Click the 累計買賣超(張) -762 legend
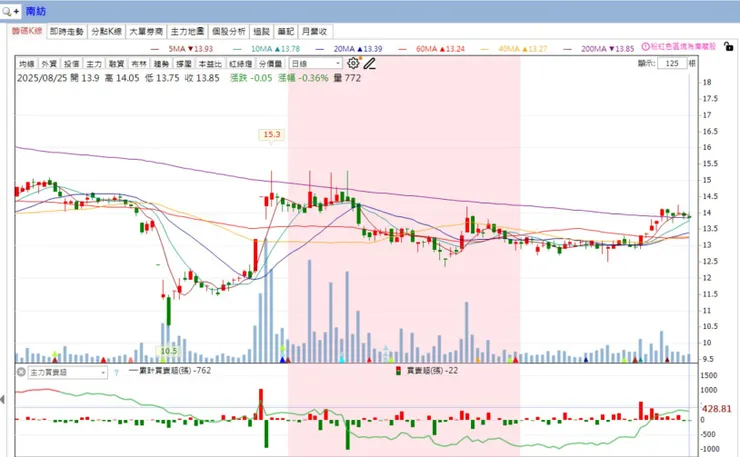The height and width of the screenshot is (457, 740). [170, 371]
